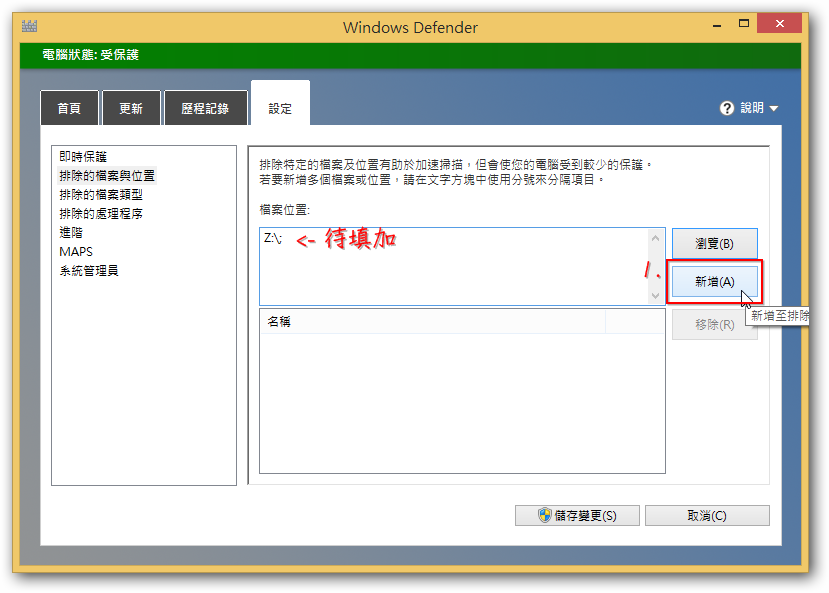Switch to the 首頁 tab

tap(69, 109)
